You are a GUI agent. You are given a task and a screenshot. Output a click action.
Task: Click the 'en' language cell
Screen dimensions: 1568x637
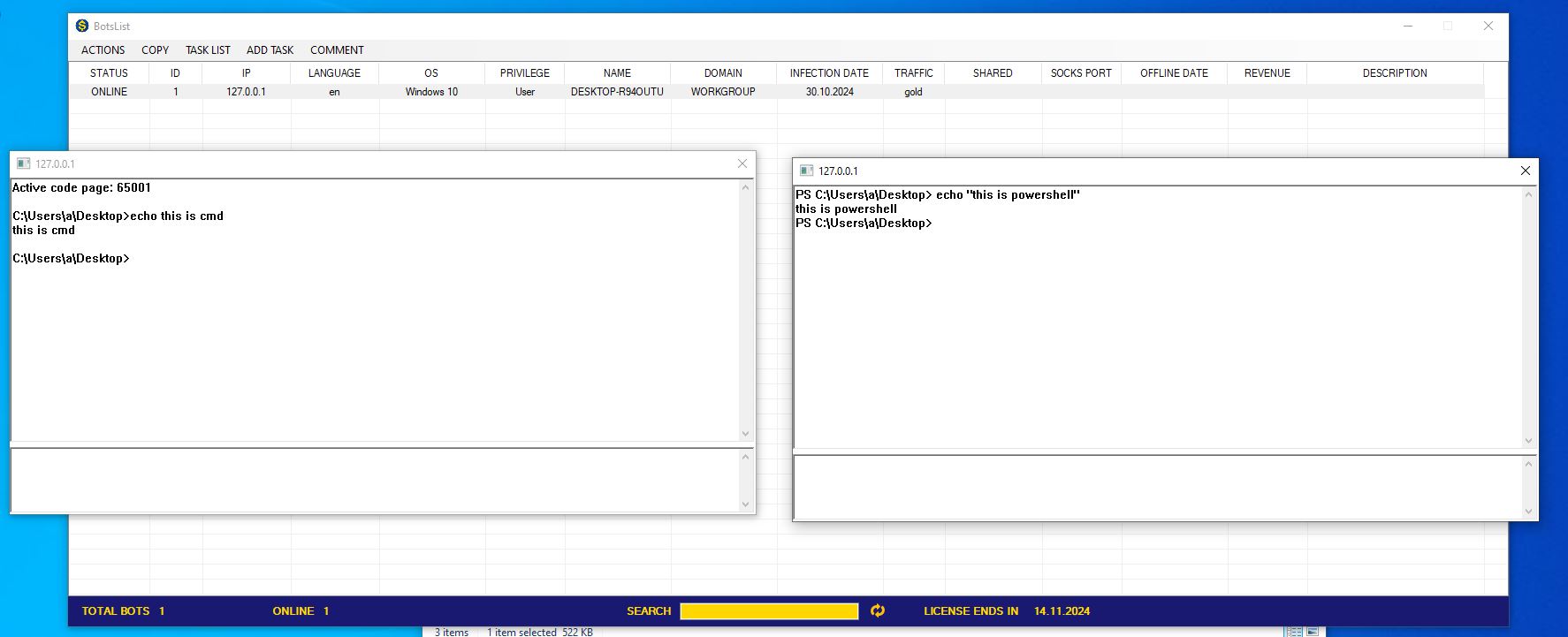pyautogui.click(x=334, y=92)
